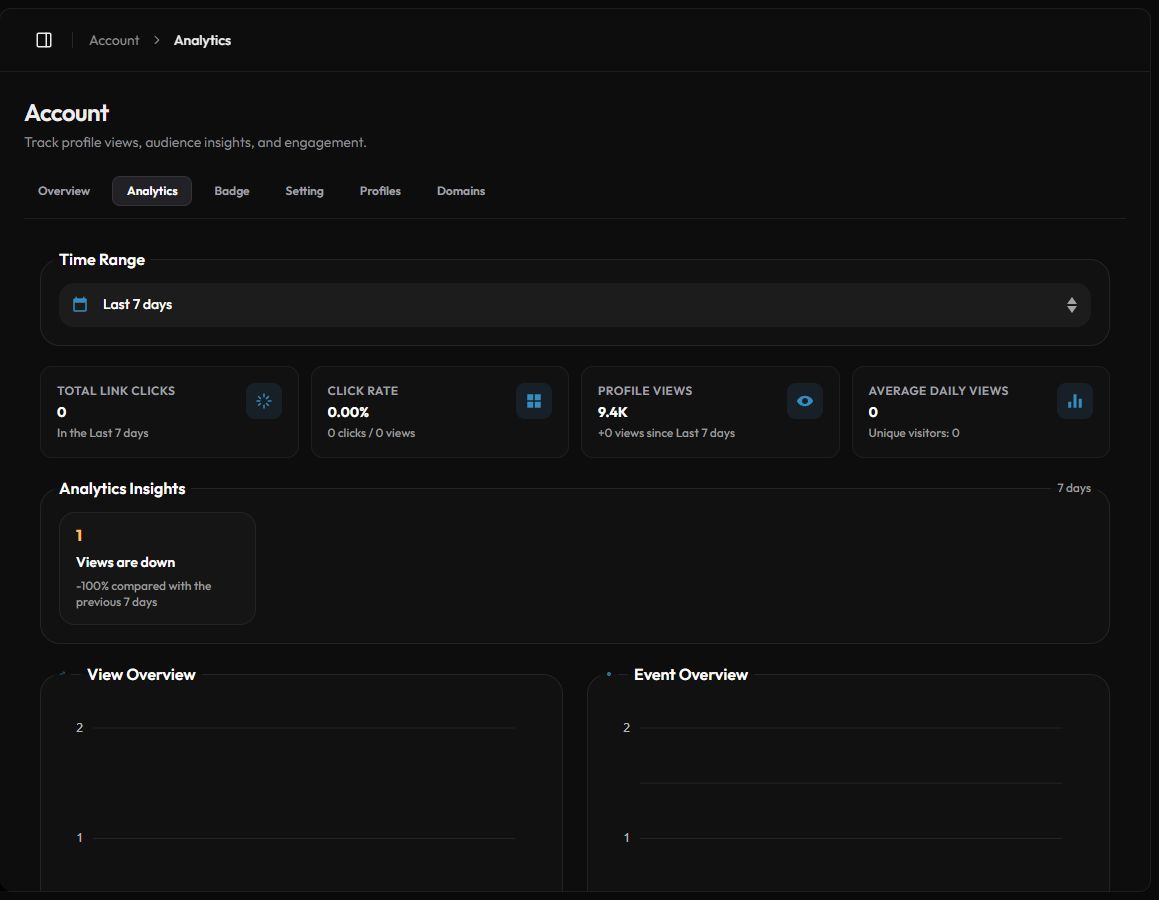Viewport: 1159px width, 900px height.
Task: Click the Average Daily Views card
Action: pos(980,412)
